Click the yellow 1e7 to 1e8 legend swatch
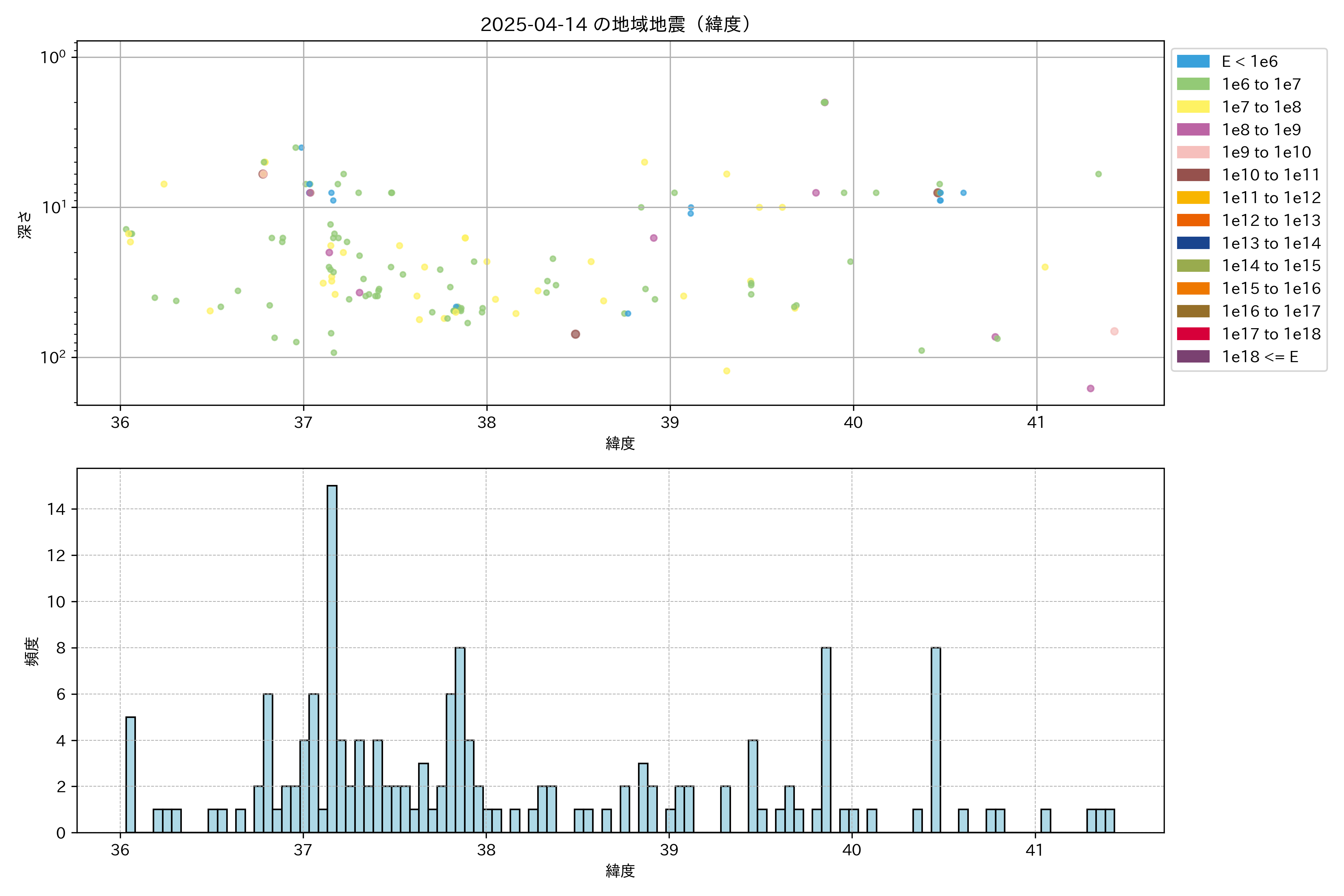 pyautogui.click(x=1193, y=107)
